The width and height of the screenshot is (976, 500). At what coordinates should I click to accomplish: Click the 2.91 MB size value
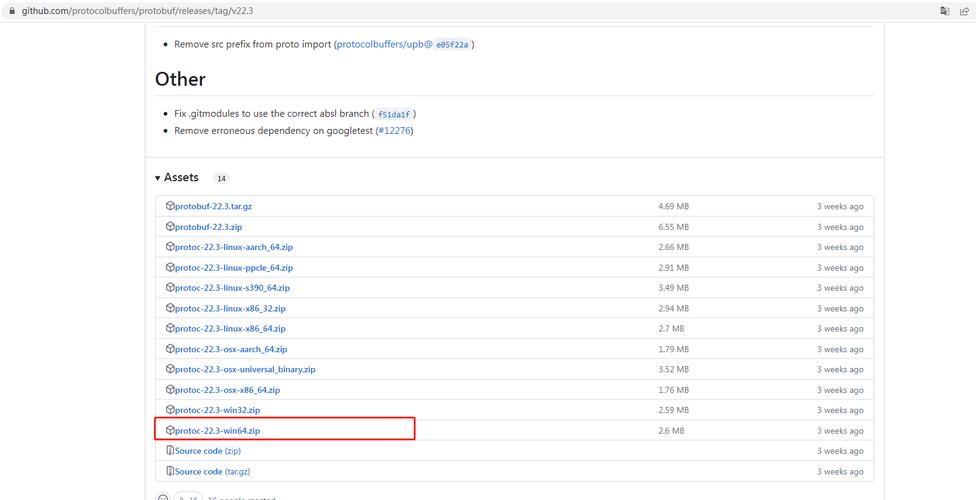tap(673, 268)
